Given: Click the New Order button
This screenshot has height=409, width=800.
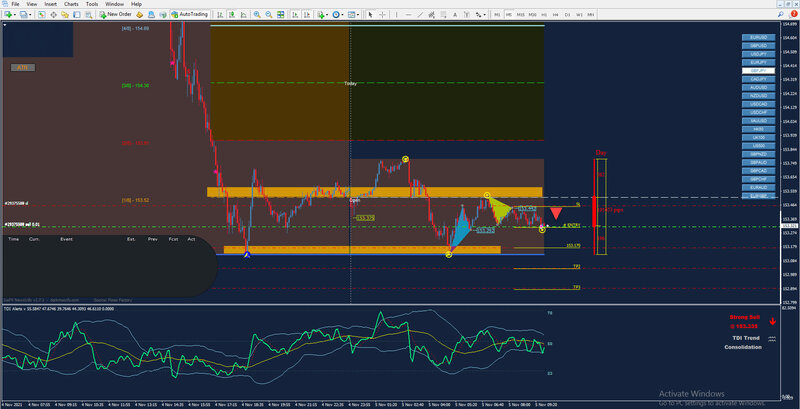Looking at the screenshot, I should [115, 14].
